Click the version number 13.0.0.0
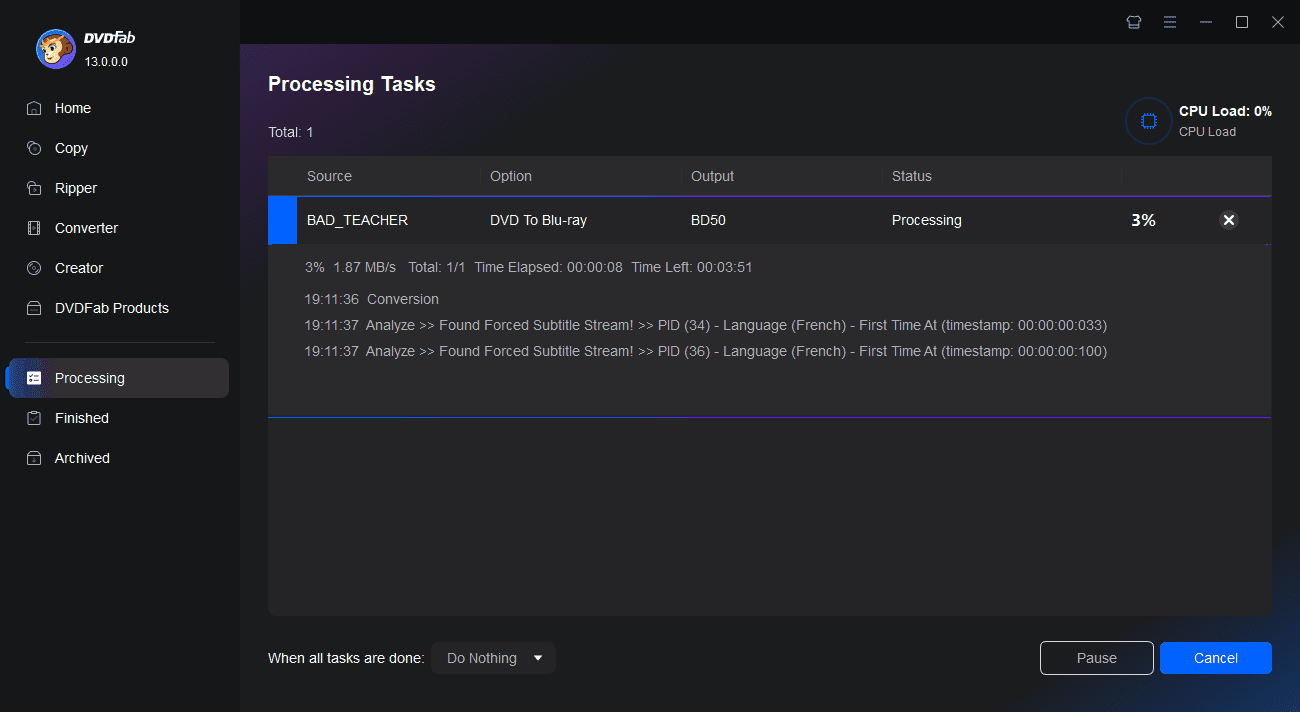 click(106, 62)
